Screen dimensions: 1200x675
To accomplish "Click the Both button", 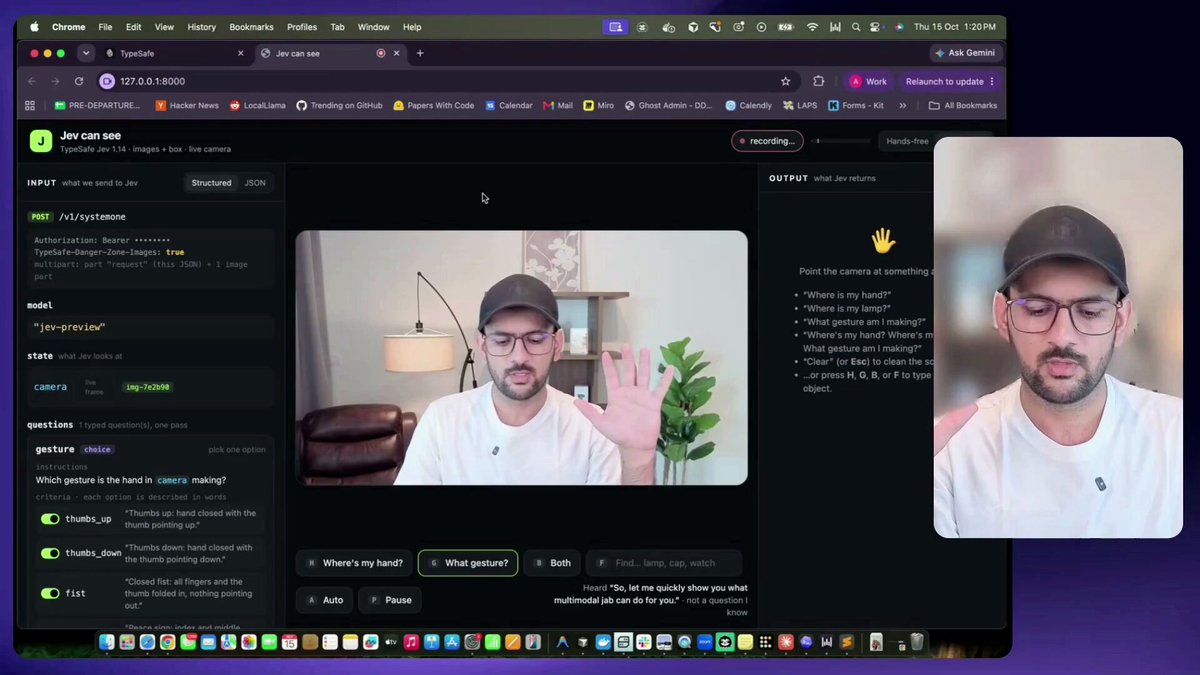I will 552,563.
